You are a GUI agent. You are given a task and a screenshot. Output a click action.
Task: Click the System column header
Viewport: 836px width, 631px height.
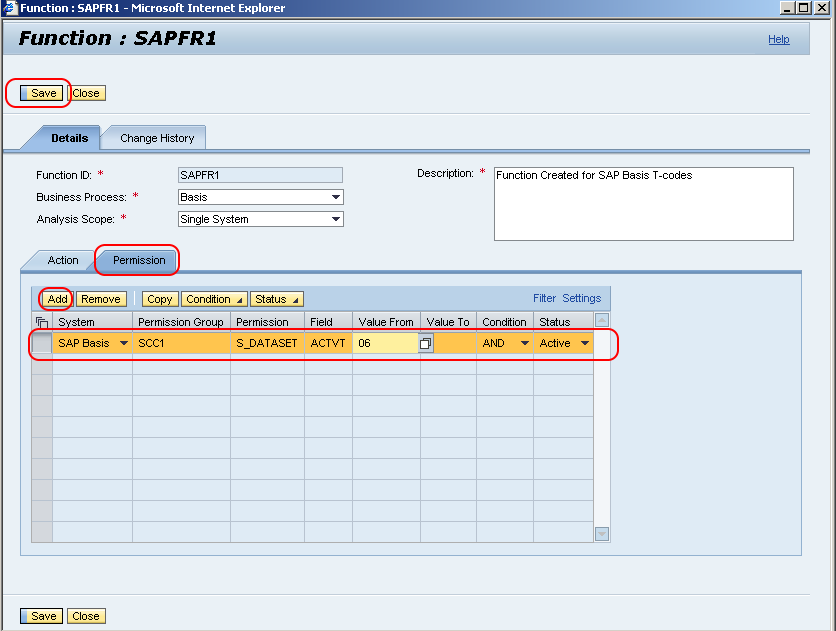[x=92, y=322]
